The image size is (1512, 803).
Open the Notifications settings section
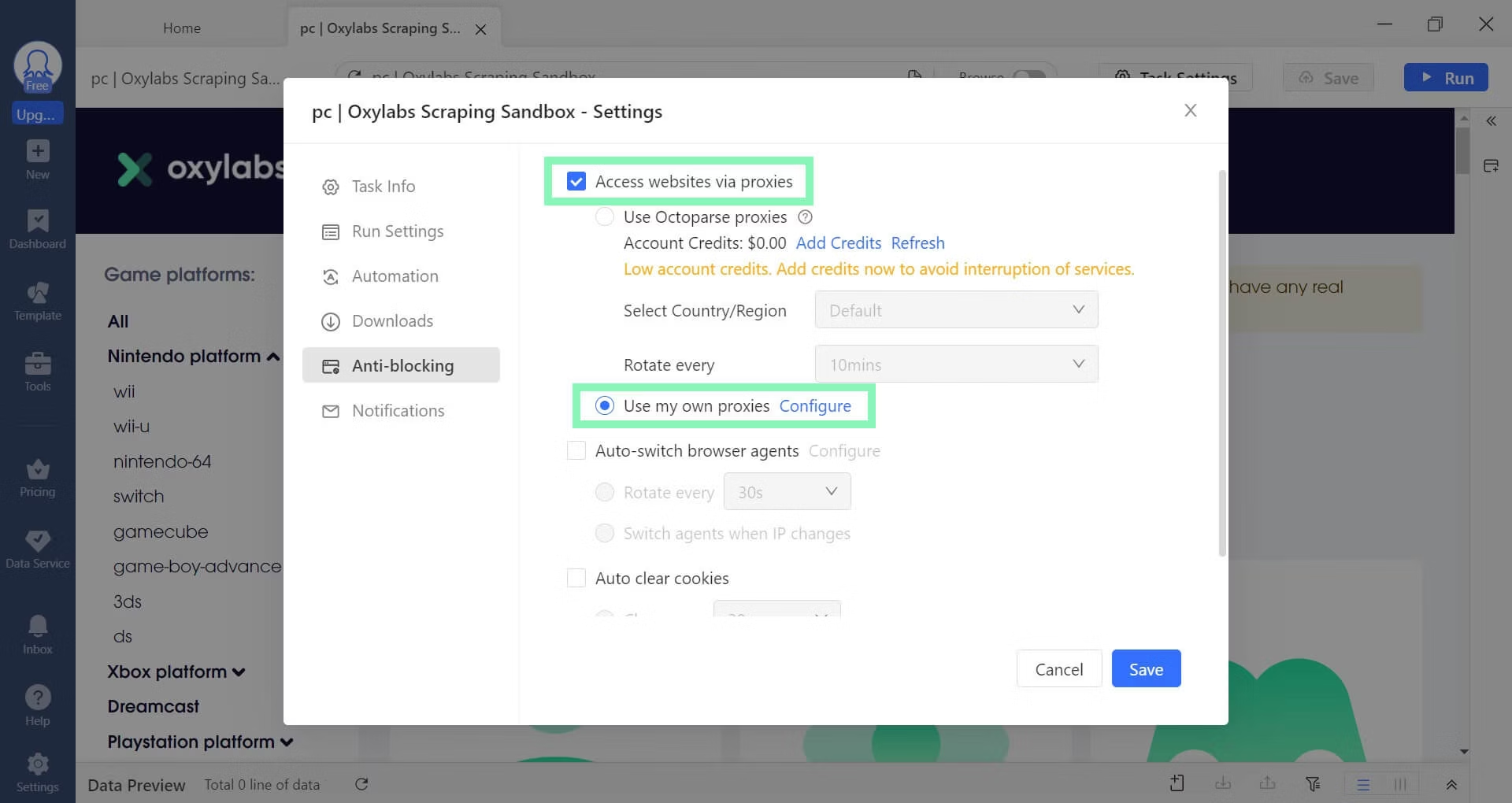[x=398, y=411]
